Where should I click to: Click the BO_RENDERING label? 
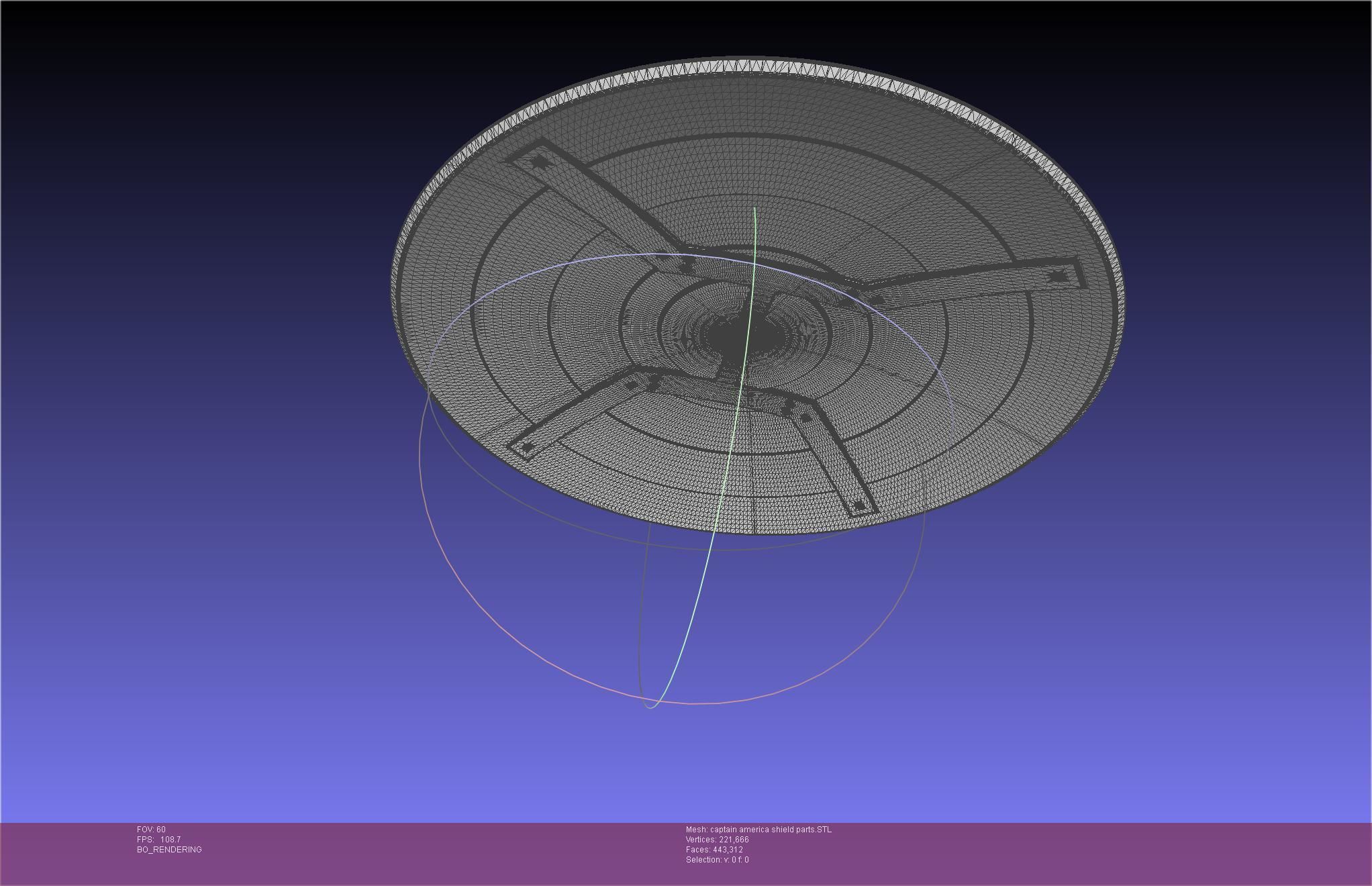(169, 850)
